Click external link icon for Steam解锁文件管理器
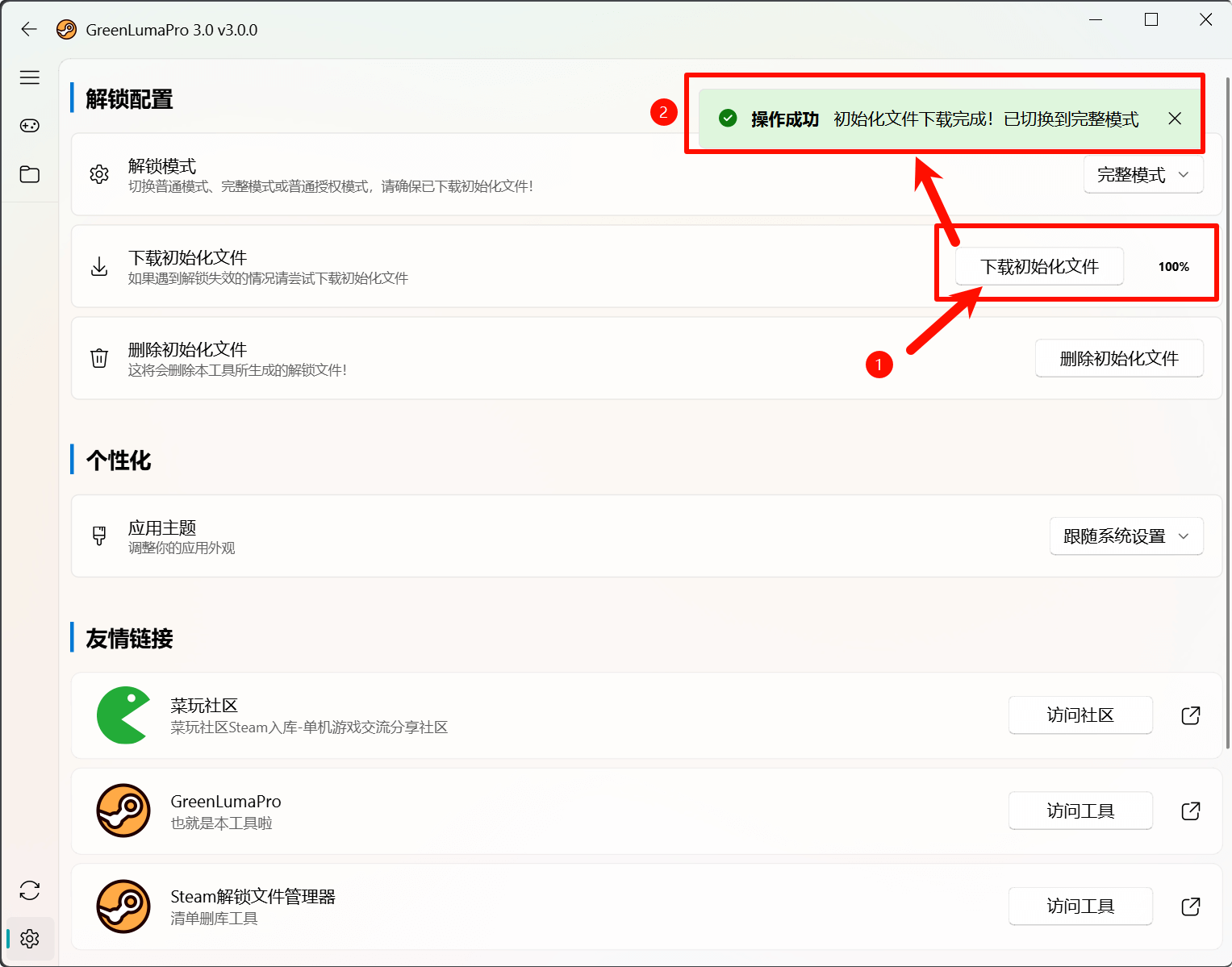 click(x=1190, y=907)
